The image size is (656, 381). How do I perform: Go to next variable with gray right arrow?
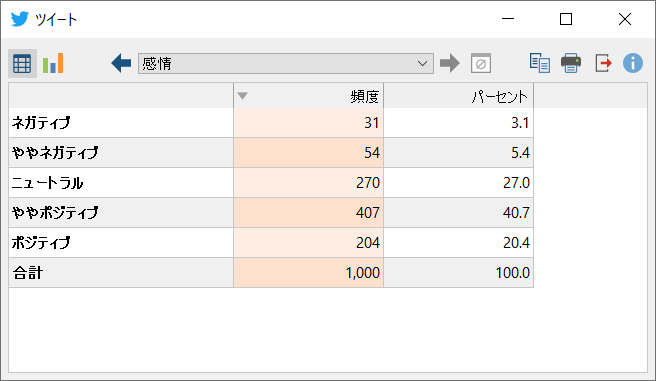[x=450, y=64]
